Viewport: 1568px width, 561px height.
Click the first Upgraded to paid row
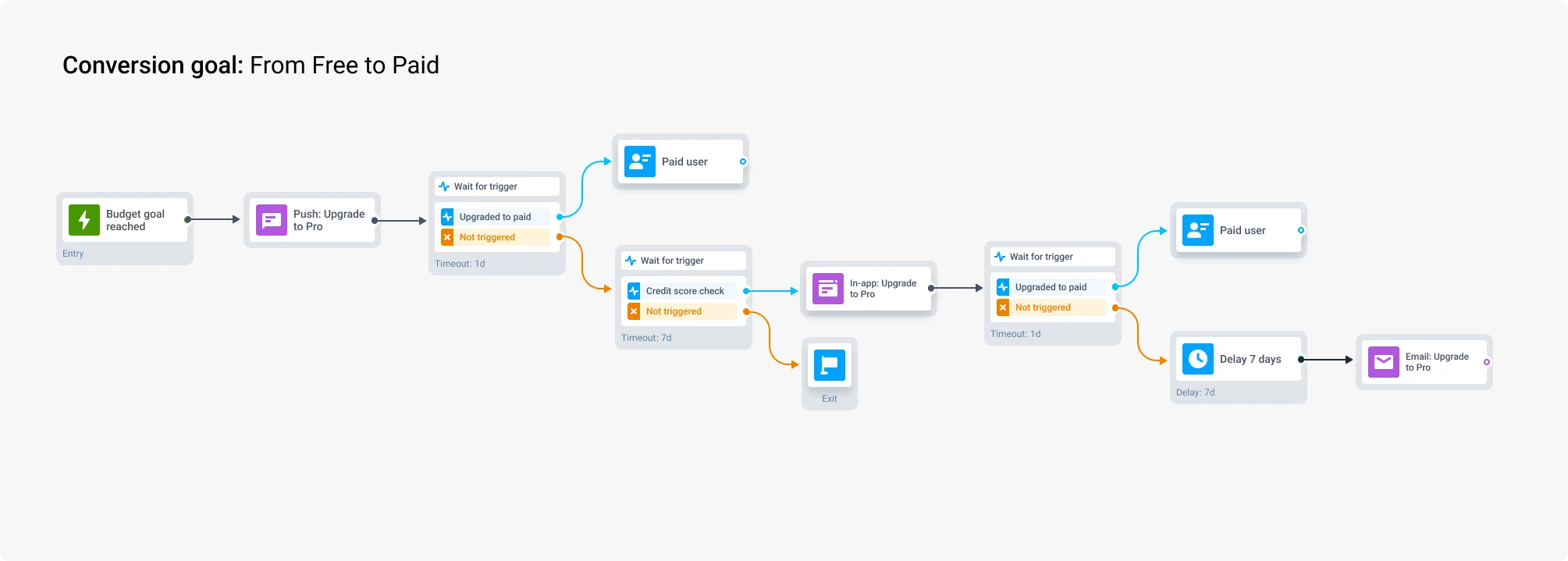[495, 217]
